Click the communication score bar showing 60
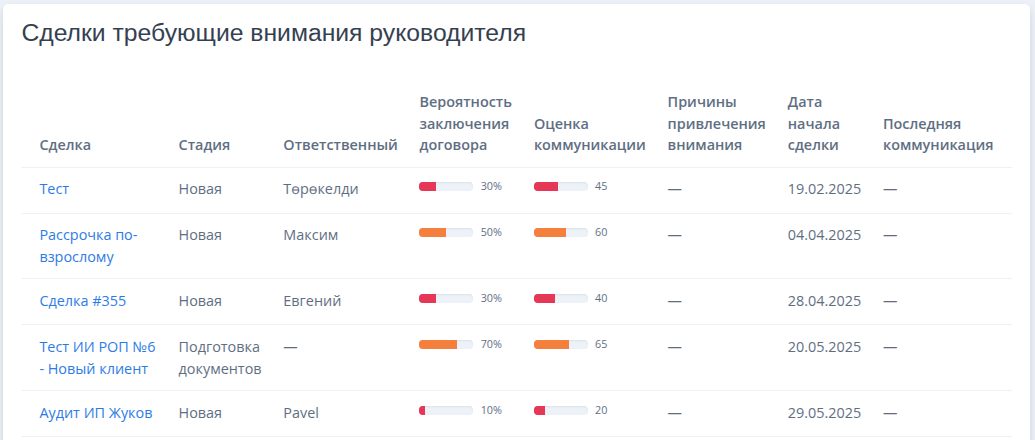Viewport: 1035px width, 440px height. coord(560,233)
